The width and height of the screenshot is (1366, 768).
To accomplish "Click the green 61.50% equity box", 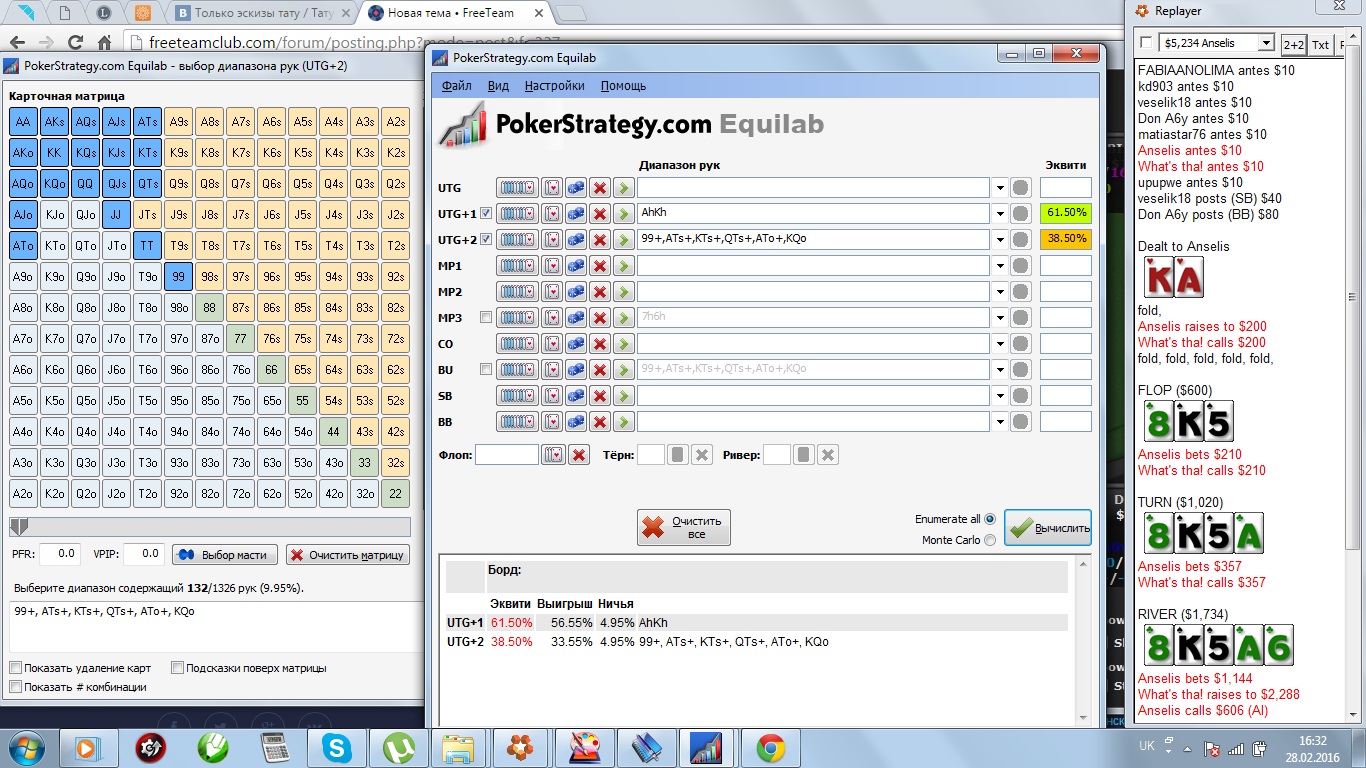I will 1066,214.
